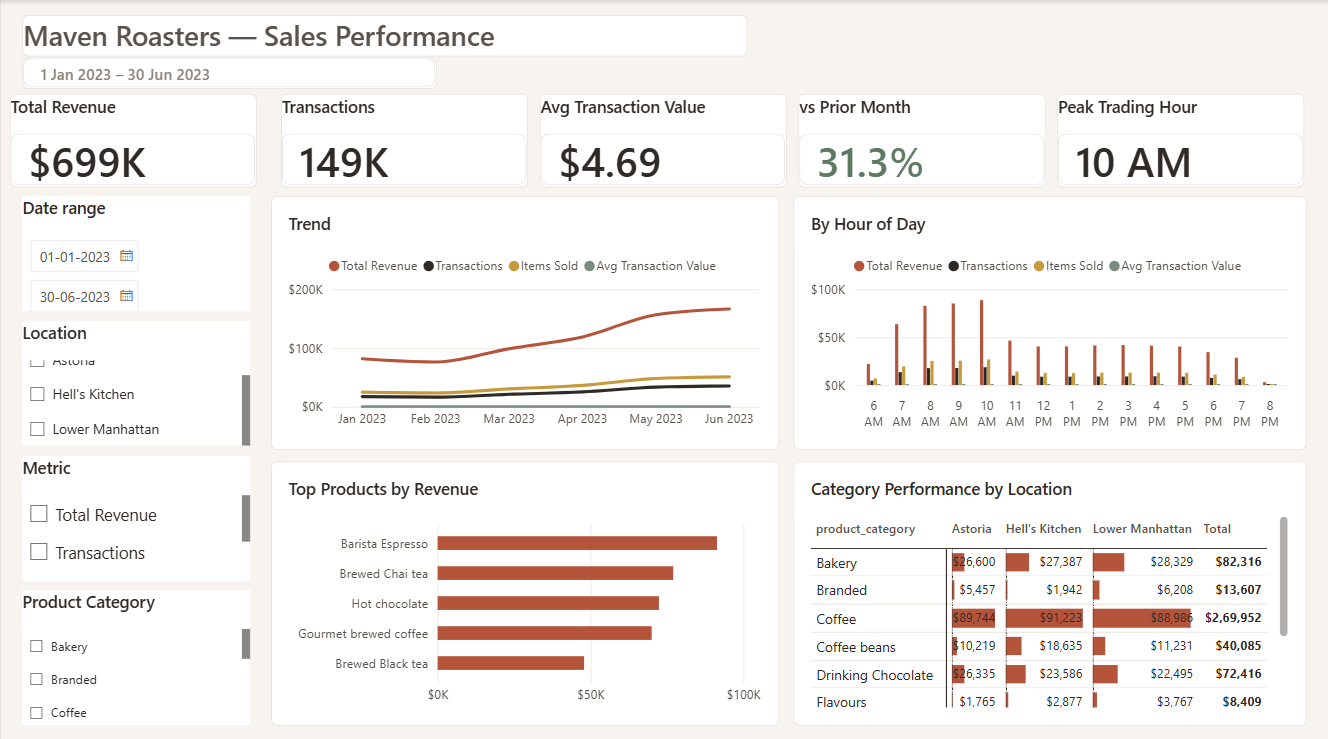Click the Location slicer scrollbar

click(246, 410)
